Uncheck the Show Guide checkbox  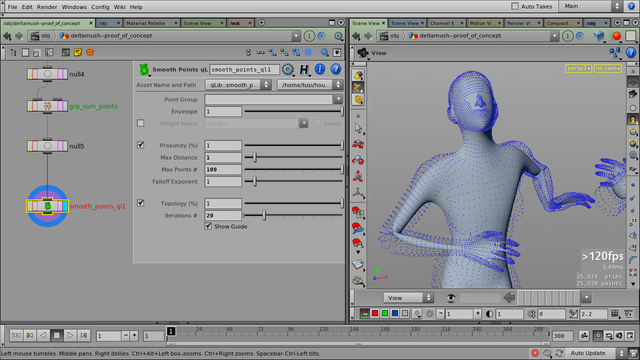208,226
